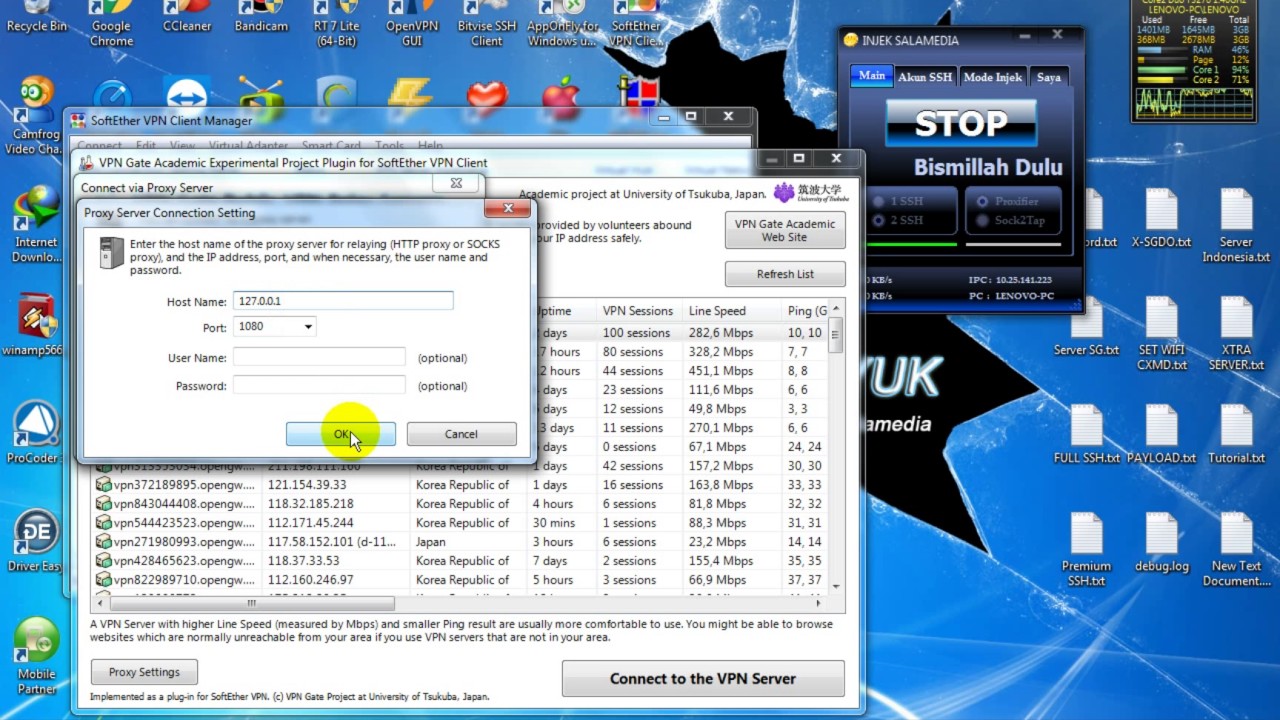Open the New Text Document file icon
Screen dimensions: 1280x720
[1236, 549]
